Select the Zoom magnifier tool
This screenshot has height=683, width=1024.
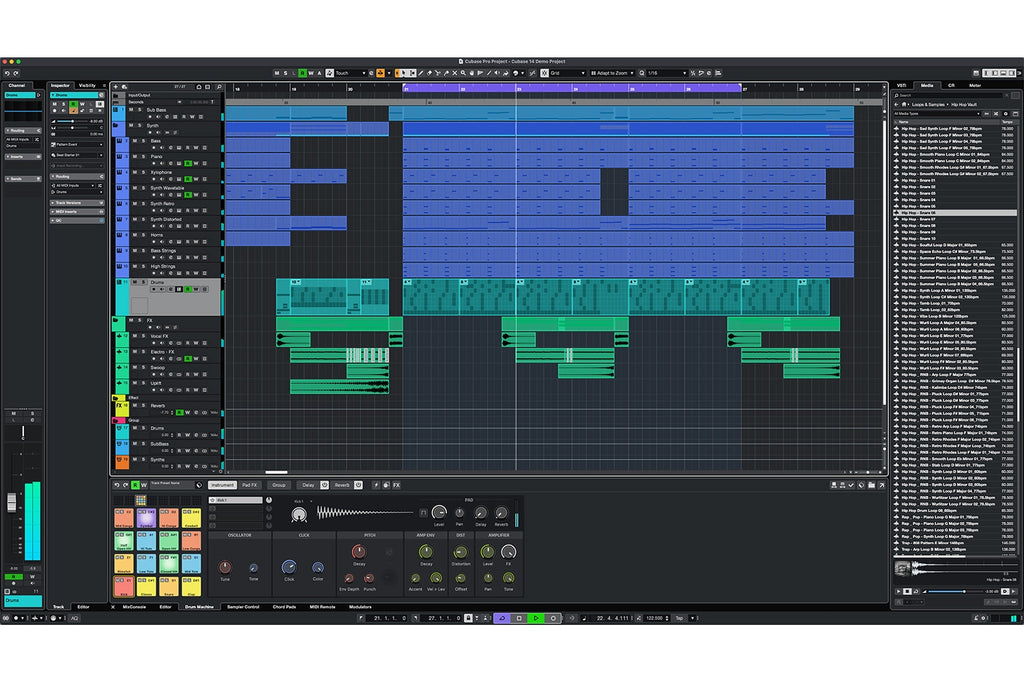[464, 73]
